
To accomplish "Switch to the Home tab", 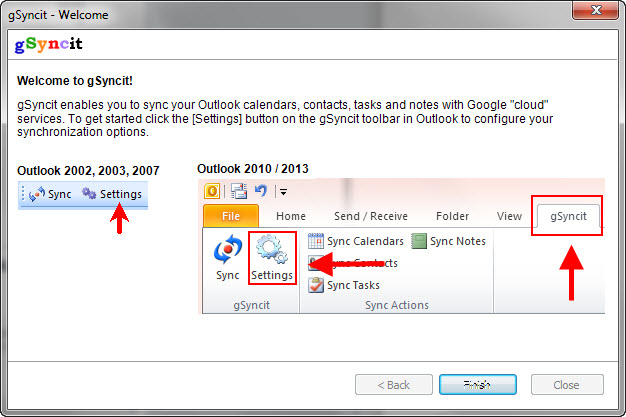I will pos(291,216).
